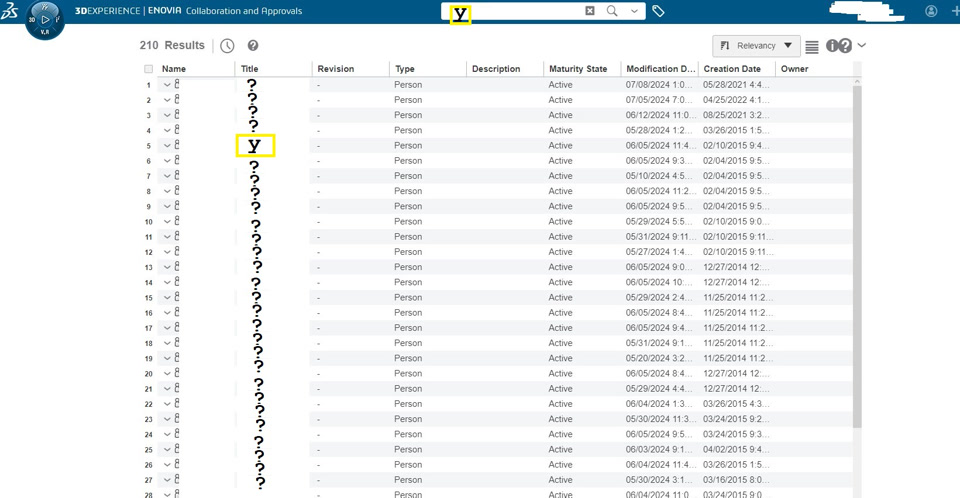Click the person icon in row 15
960x498 pixels.
pyautogui.click(x=178, y=297)
